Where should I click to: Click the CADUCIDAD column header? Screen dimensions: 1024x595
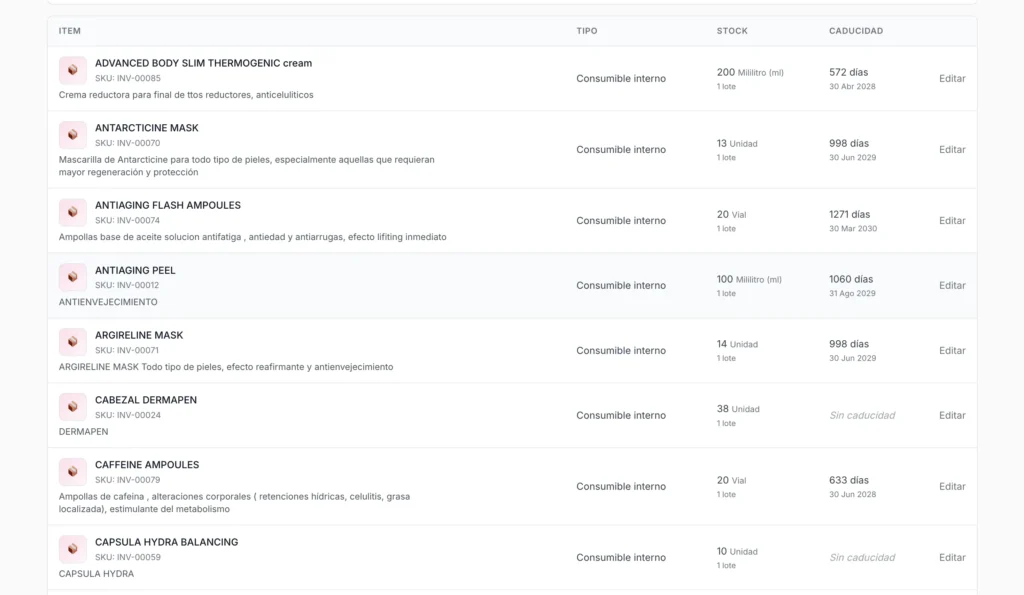click(x=856, y=31)
